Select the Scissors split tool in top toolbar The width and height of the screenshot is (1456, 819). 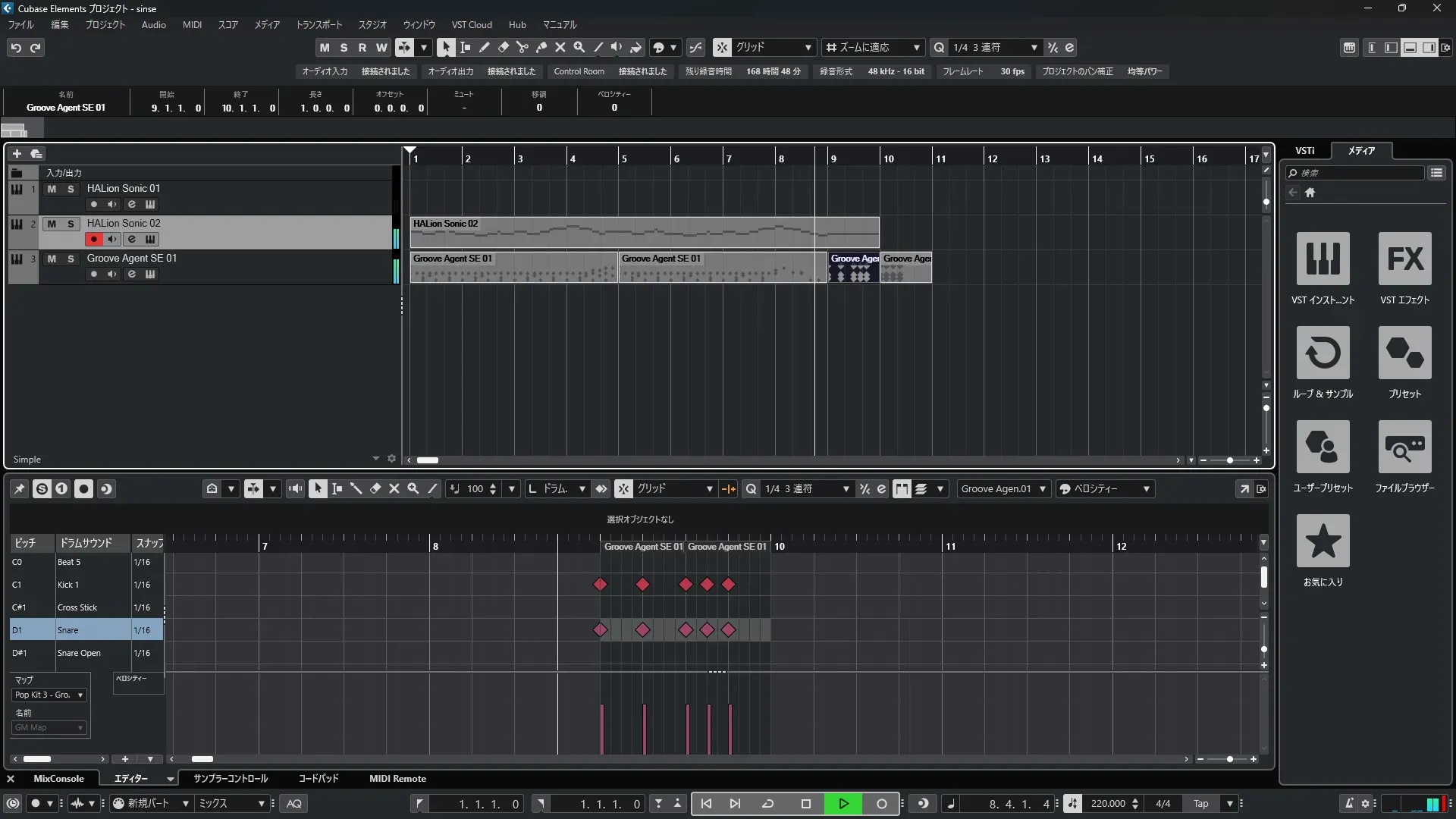(x=522, y=47)
